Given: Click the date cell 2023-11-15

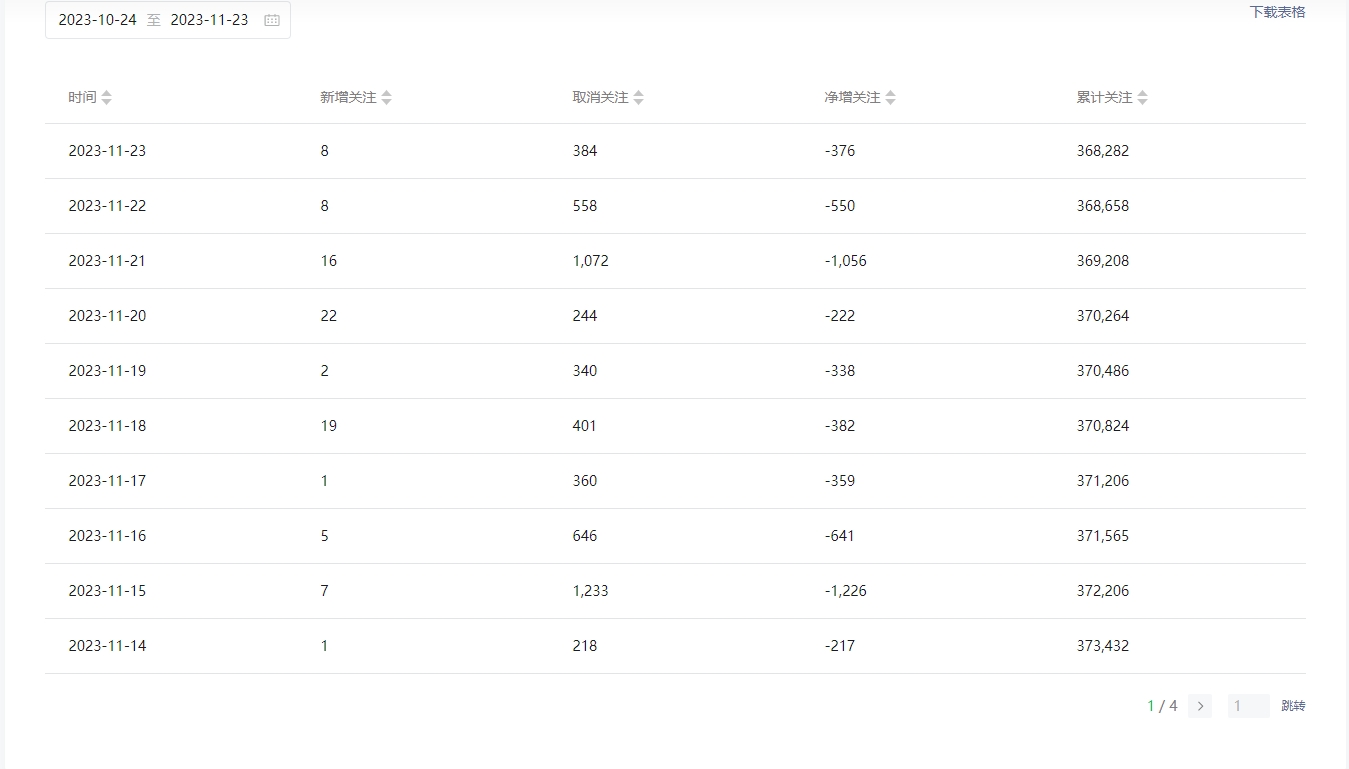Looking at the screenshot, I should [107, 591].
